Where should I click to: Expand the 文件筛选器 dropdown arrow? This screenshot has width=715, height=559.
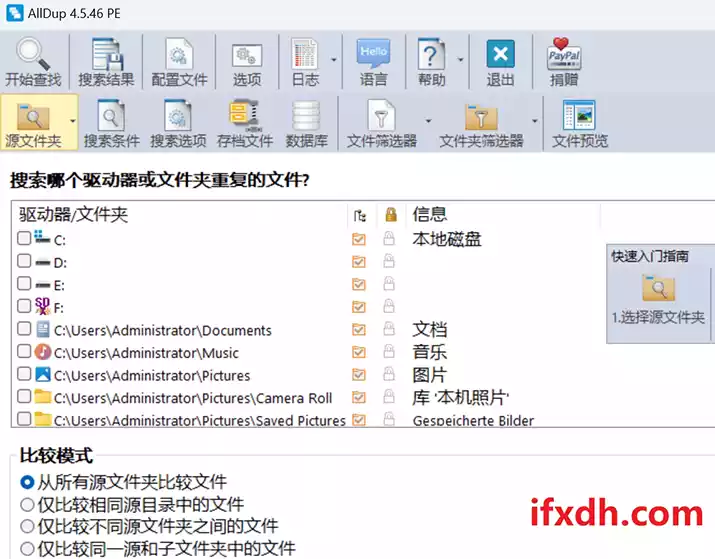coord(428,121)
